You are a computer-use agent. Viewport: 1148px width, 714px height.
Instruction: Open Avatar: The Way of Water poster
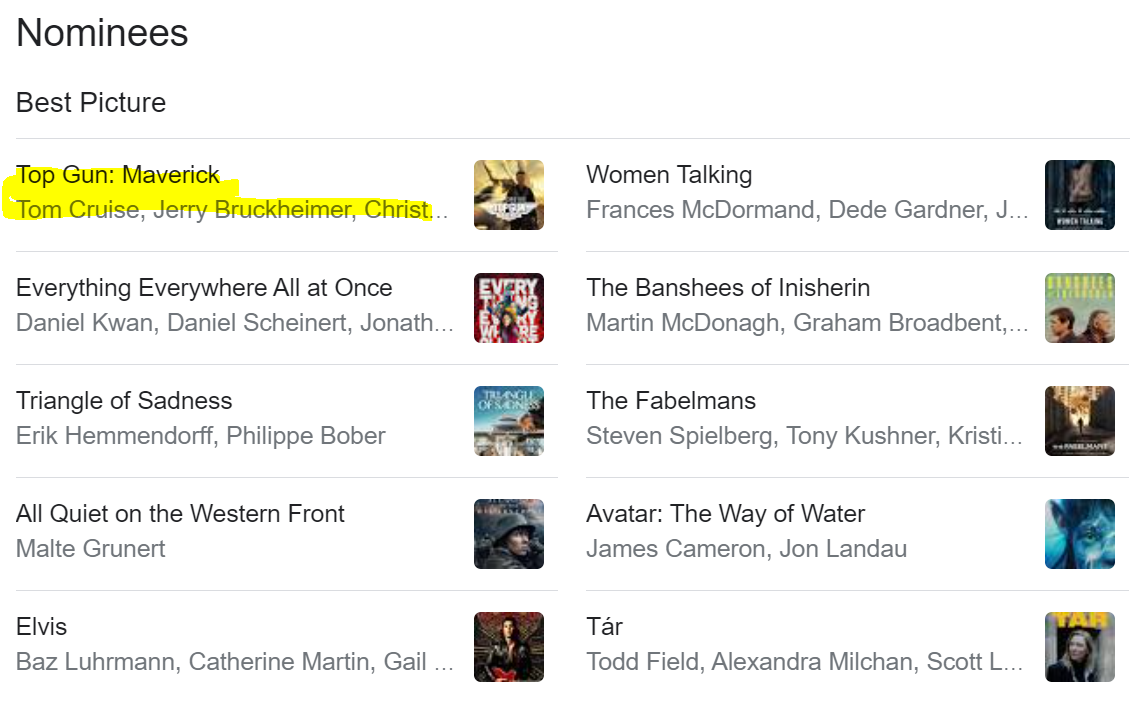pyautogui.click(x=1079, y=534)
